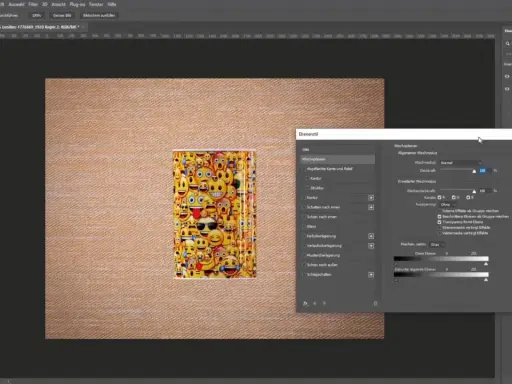Enable the Musterüberlagerung effect checkbox
Viewport: 512px width, 384px height.
pos(304,255)
